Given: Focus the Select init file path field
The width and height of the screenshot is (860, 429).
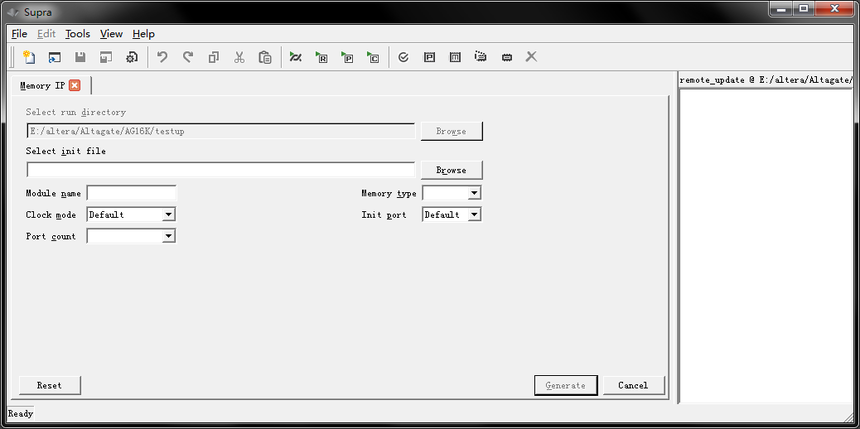Looking at the screenshot, I should [x=220, y=170].
